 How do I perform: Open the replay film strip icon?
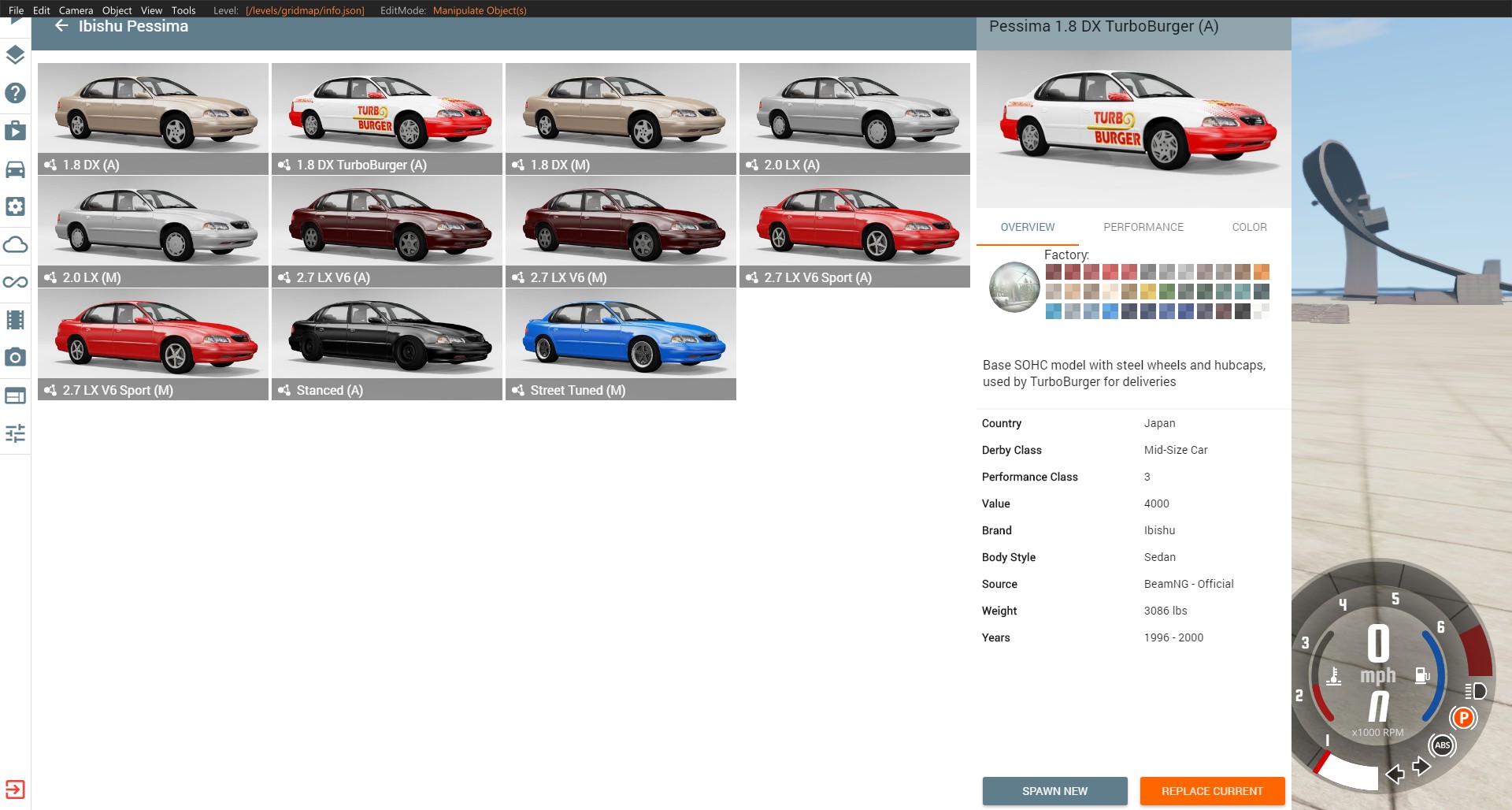pyautogui.click(x=15, y=320)
